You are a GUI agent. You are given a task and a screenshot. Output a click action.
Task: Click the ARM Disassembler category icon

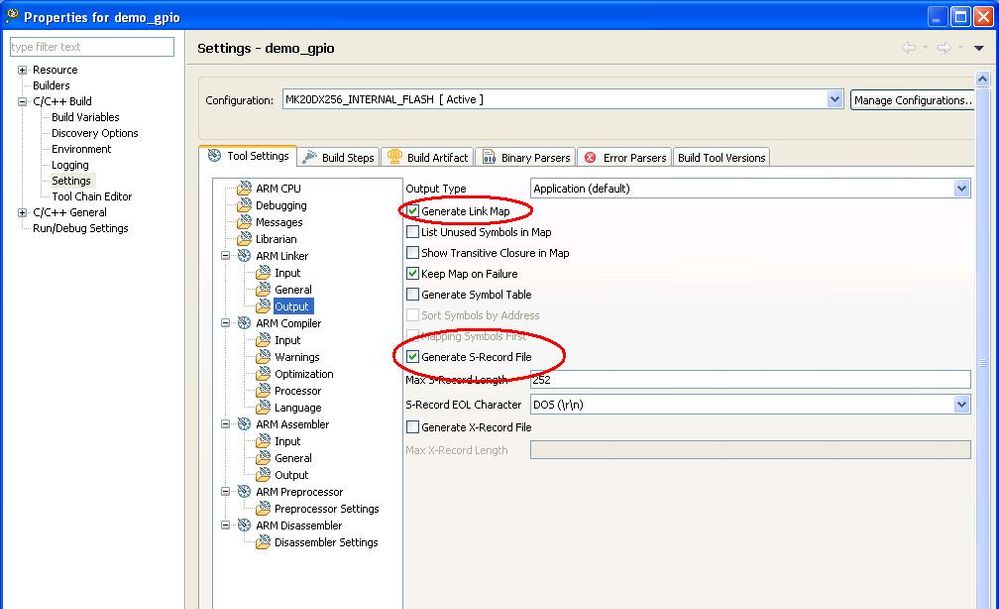(x=244, y=526)
